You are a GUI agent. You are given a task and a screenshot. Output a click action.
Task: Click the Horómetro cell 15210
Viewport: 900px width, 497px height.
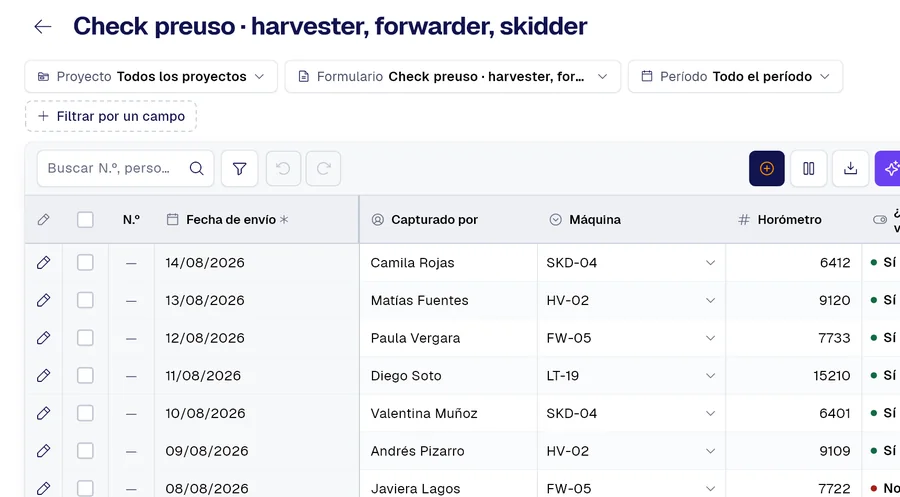click(x=794, y=376)
